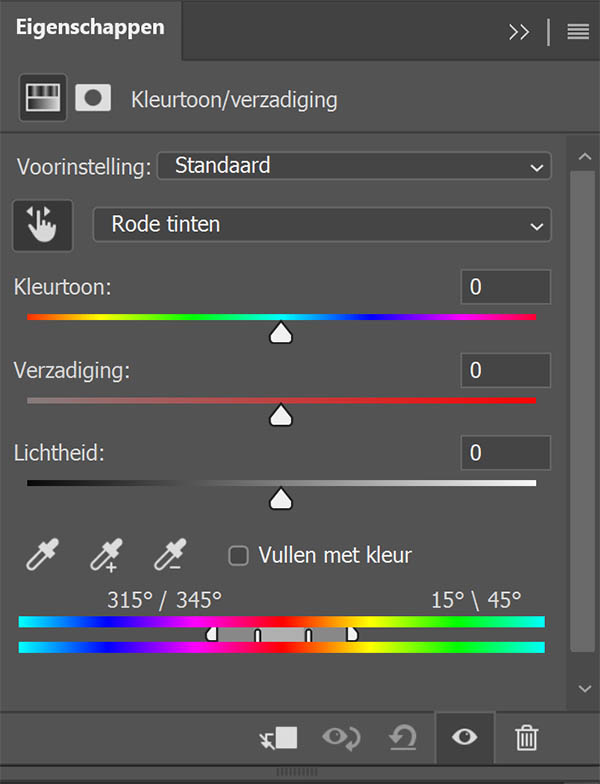Click the Verzadiging value field
Image resolution: width=600 pixels, height=784 pixels.
point(506,370)
